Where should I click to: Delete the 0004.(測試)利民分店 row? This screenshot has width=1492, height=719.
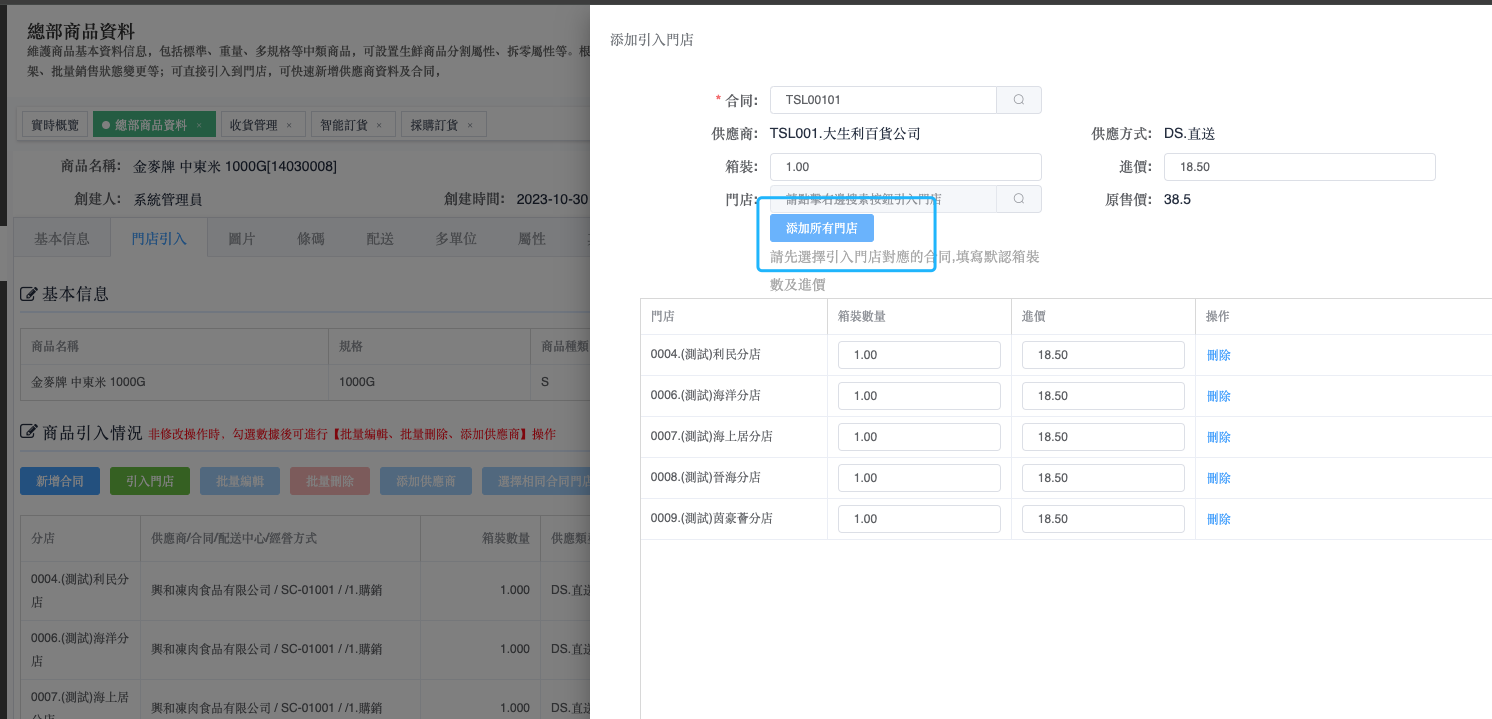1218,355
